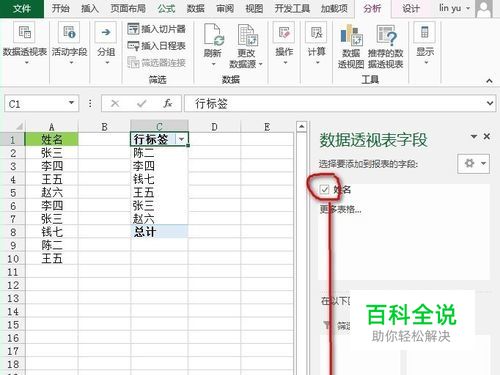Image resolution: width=500 pixels, height=375 pixels.
Task: Open the 更多表格... link
Action: 340,209
